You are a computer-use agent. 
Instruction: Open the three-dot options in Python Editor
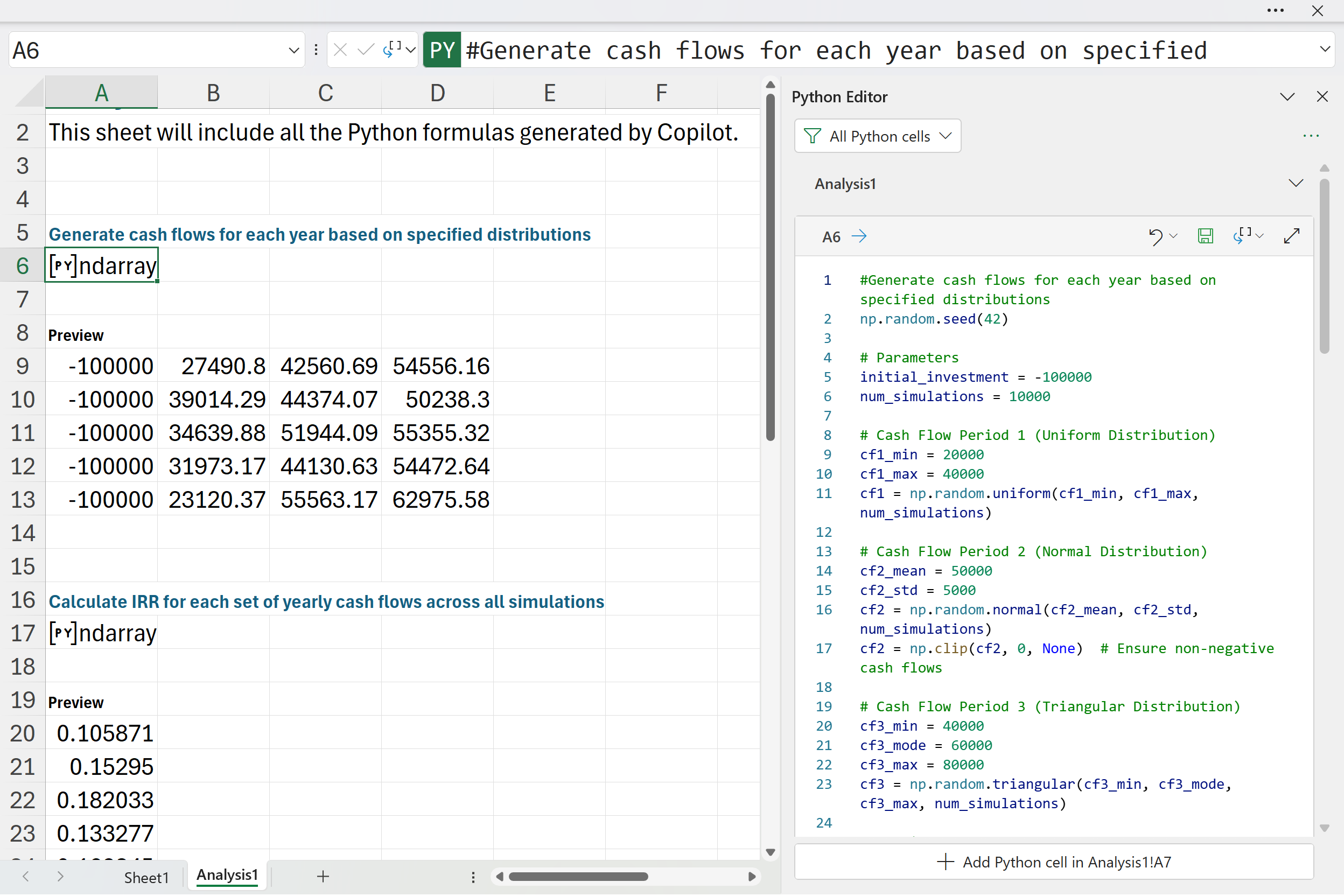pyautogui.click(x=1310, y=136)
